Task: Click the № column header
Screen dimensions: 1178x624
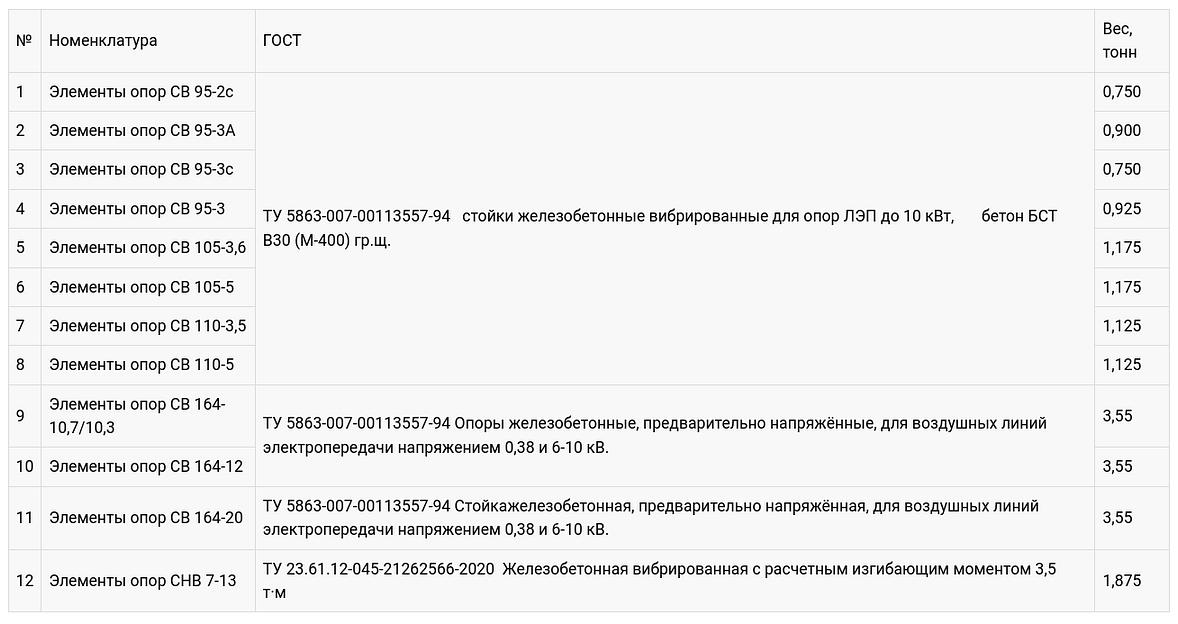Action: point(24,41)
